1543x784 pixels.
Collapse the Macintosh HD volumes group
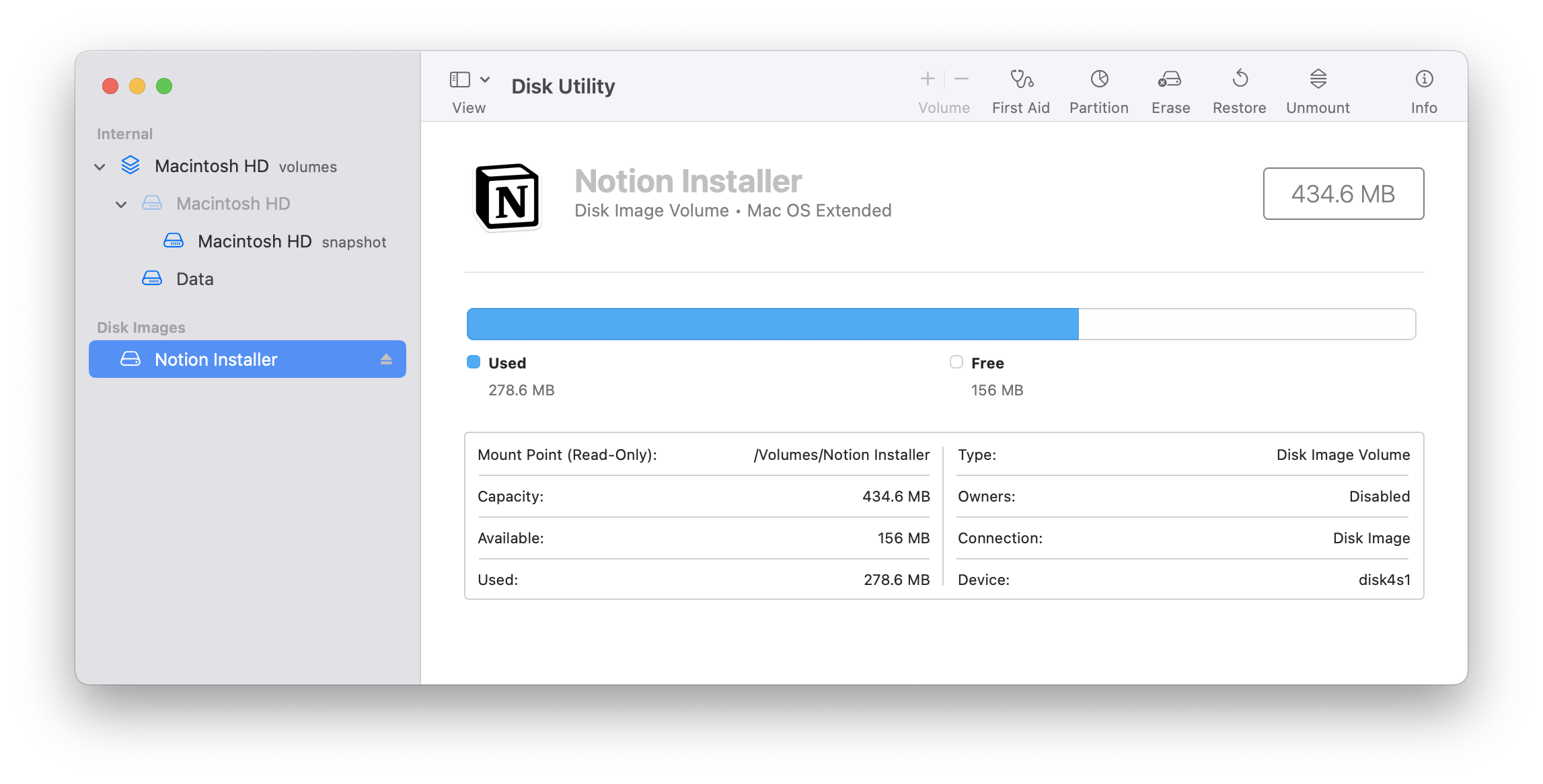tap(100, 167)
